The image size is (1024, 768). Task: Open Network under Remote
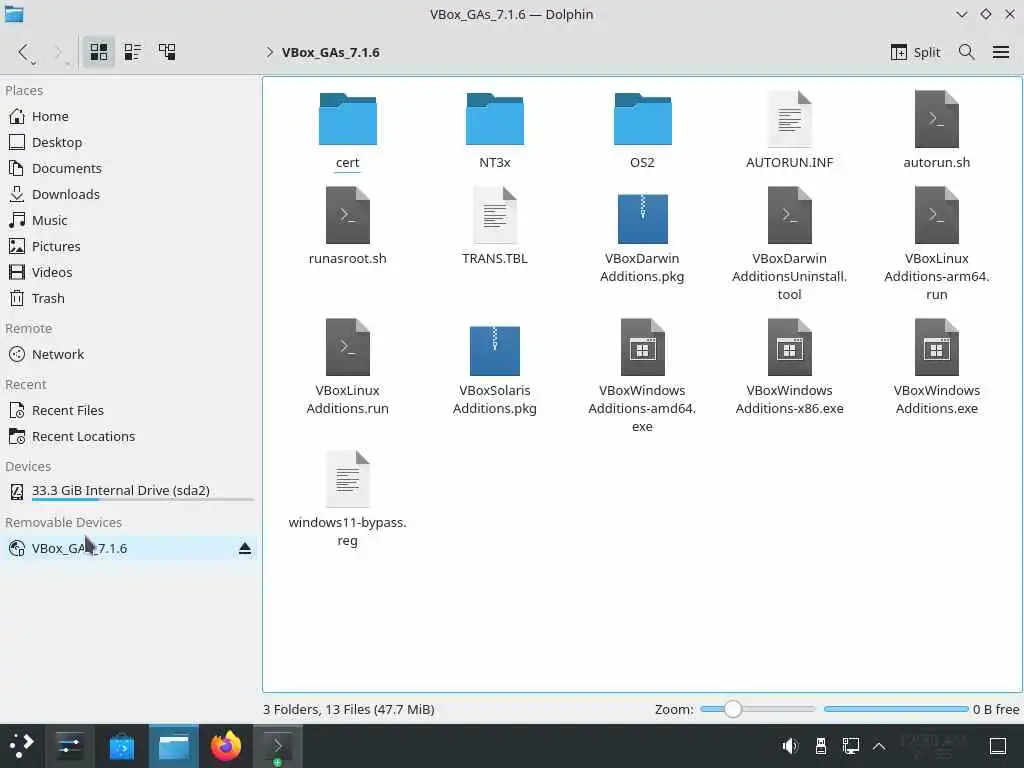131,355
